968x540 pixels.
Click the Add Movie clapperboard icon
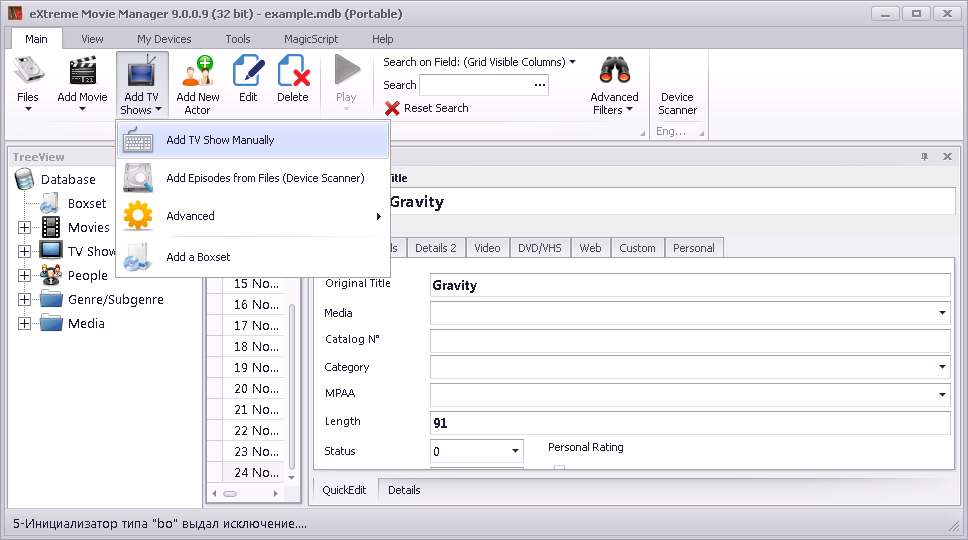[82, 70]
